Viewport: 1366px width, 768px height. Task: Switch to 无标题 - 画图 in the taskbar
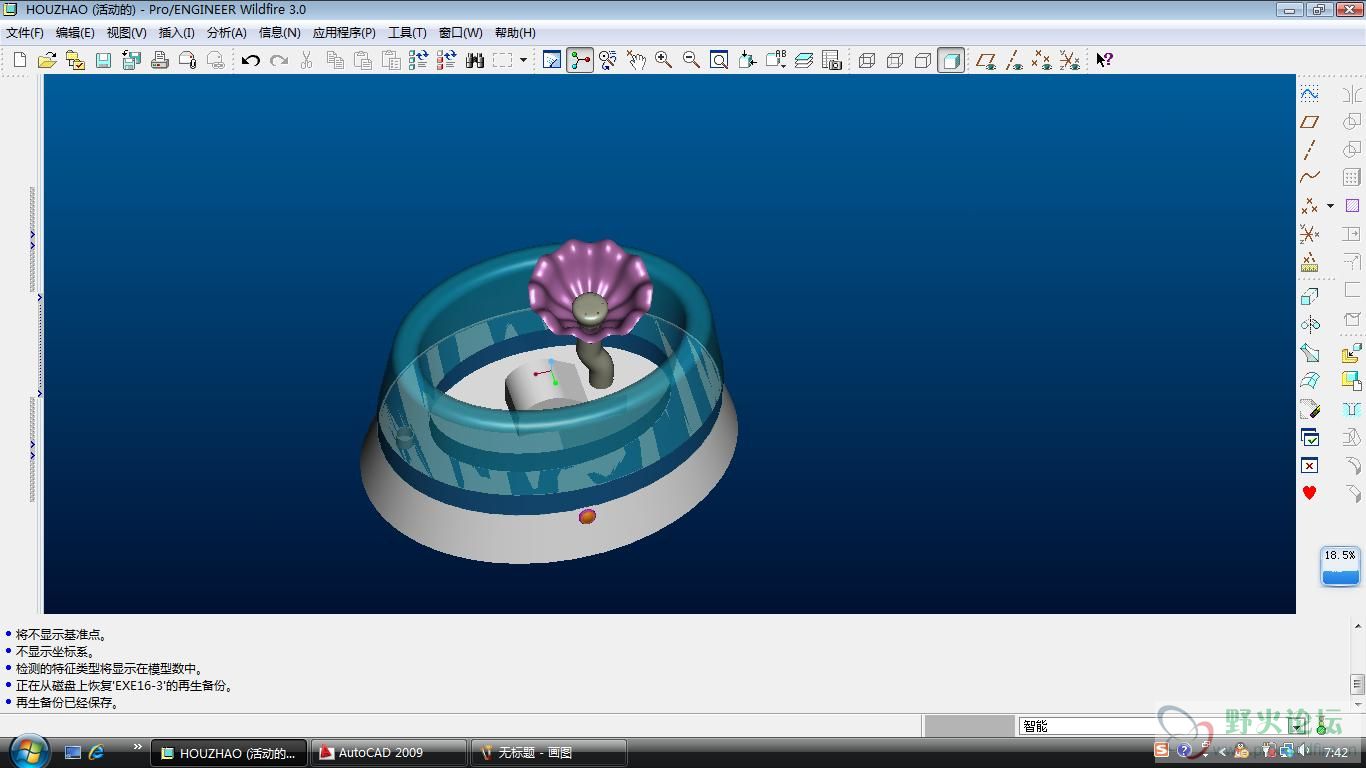549,753
